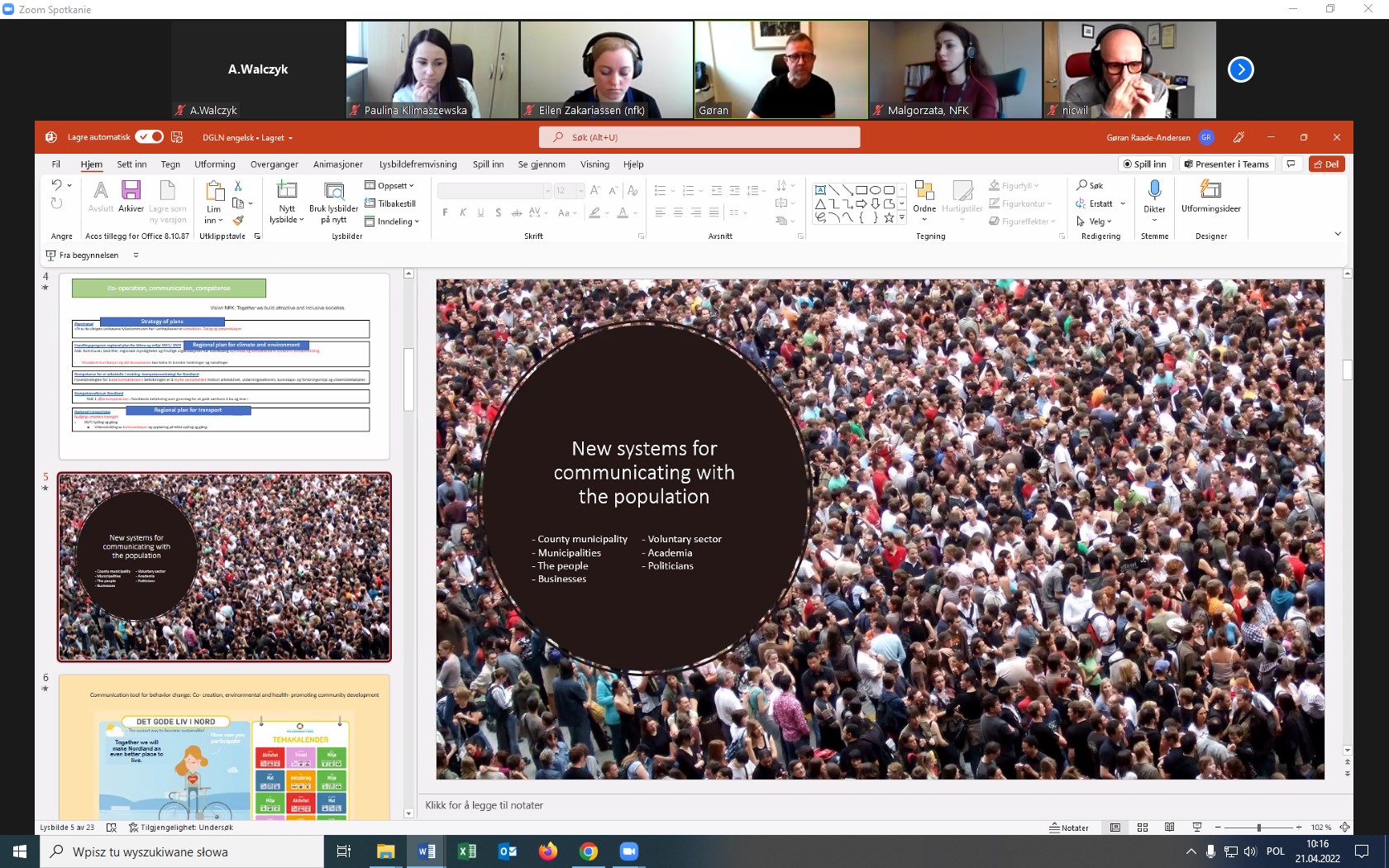Open Chrome from the taskbar
Image resolution: width=1389 pixels, height=868 pixels.
(x=589, y=851)
